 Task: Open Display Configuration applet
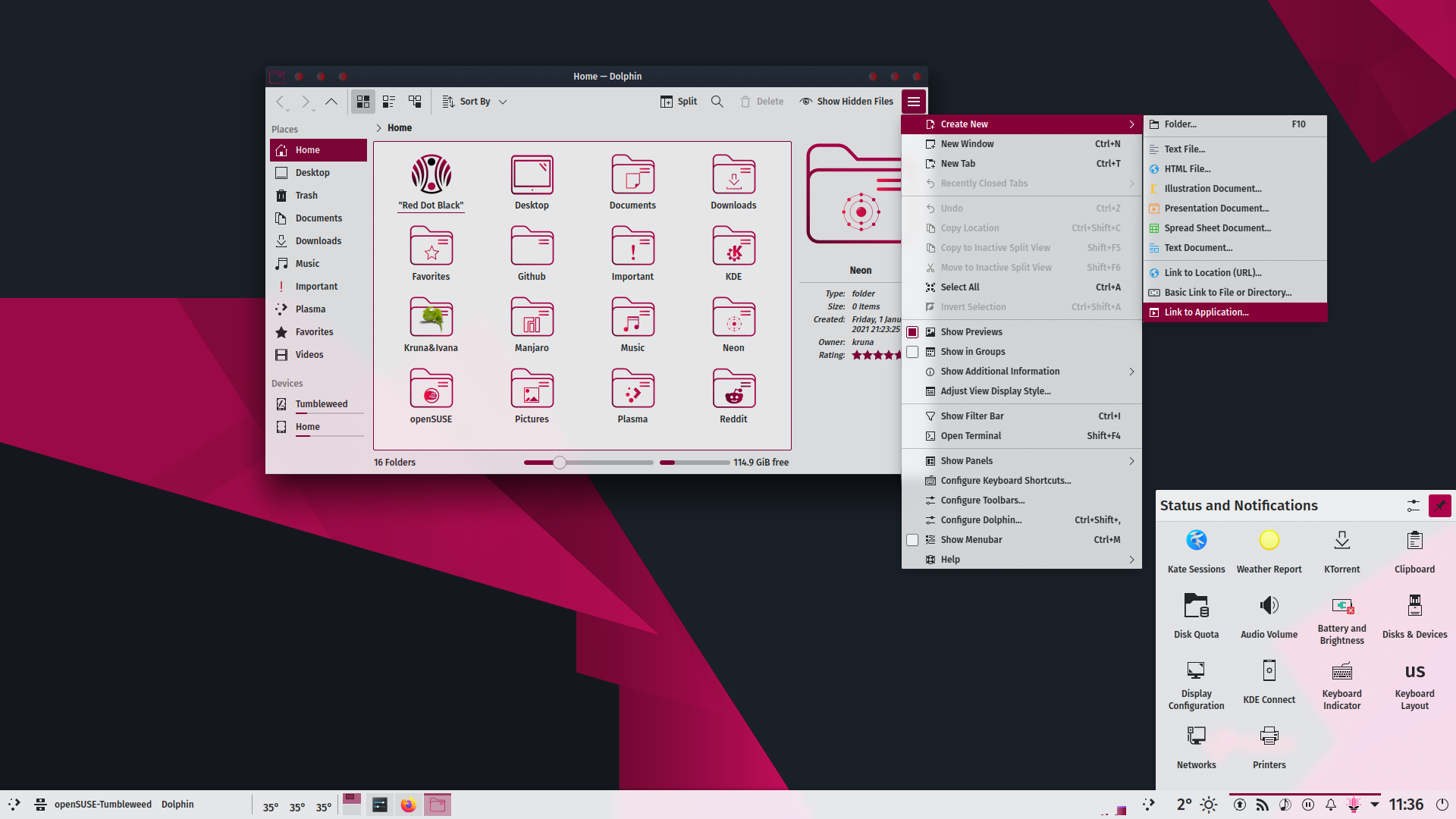coord(1197,685)
